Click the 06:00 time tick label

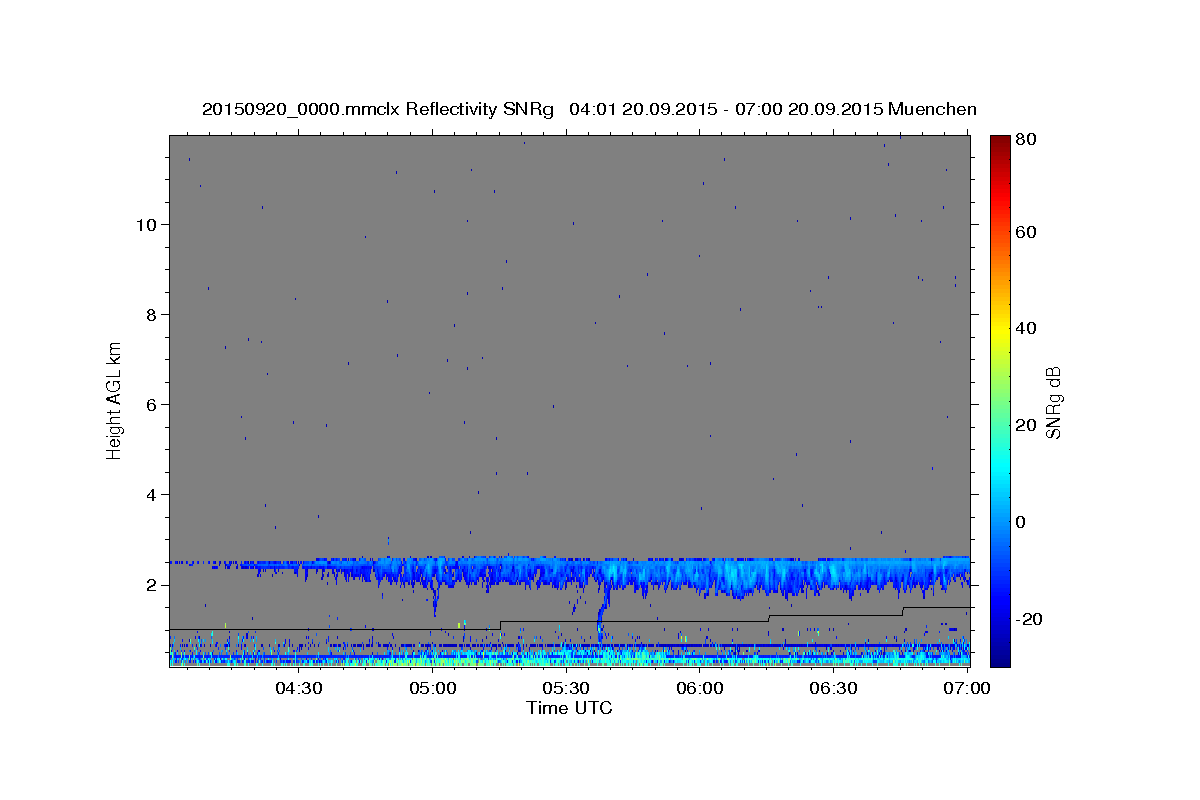[x=700, y=688]
